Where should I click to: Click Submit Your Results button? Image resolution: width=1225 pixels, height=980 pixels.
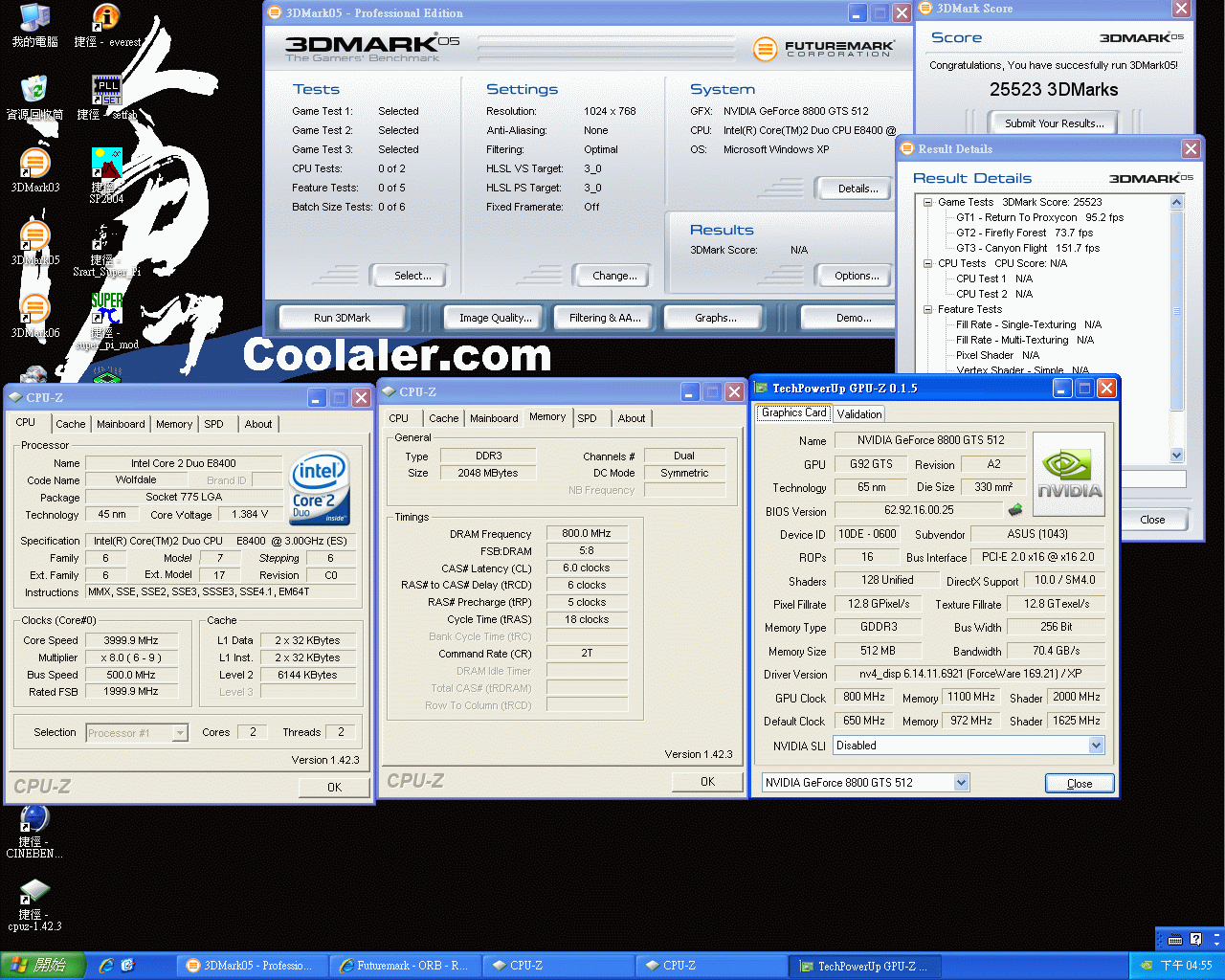1054,123
